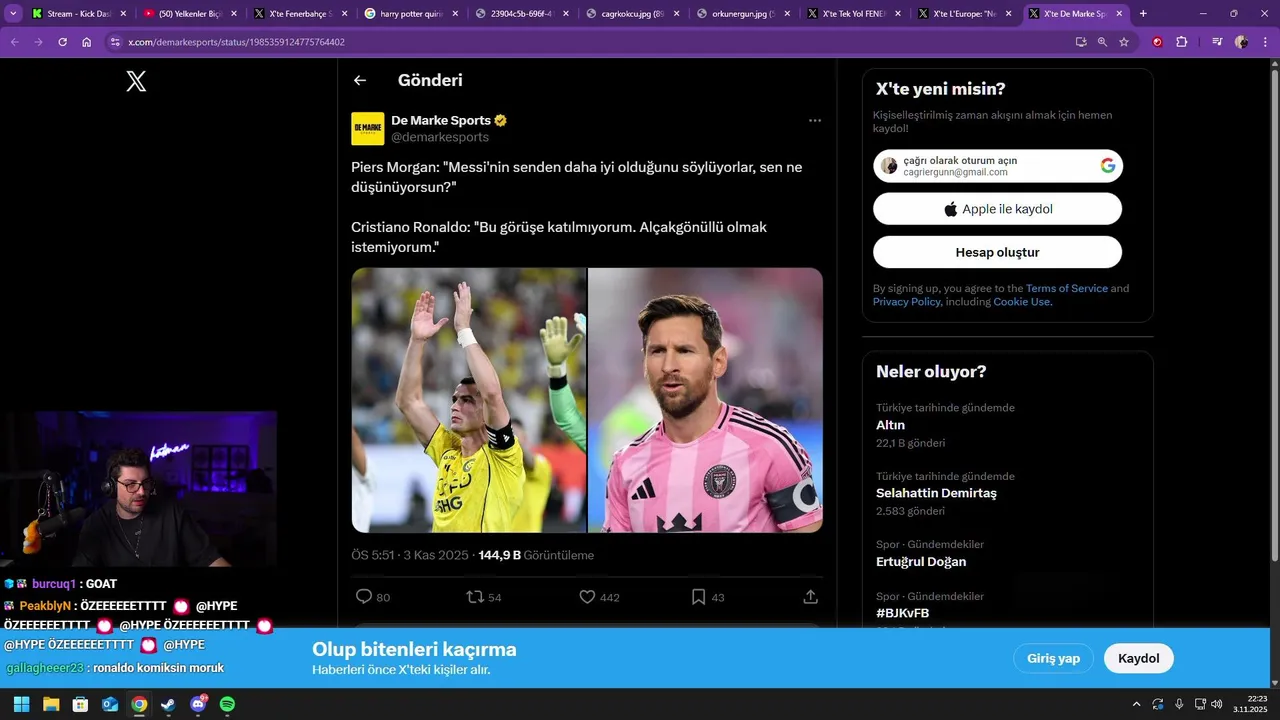Image resolution: width=1280 pixels, height=720 pixels.
Task: Open the zoom magnifier icon in address bar
Action: 1102,42
